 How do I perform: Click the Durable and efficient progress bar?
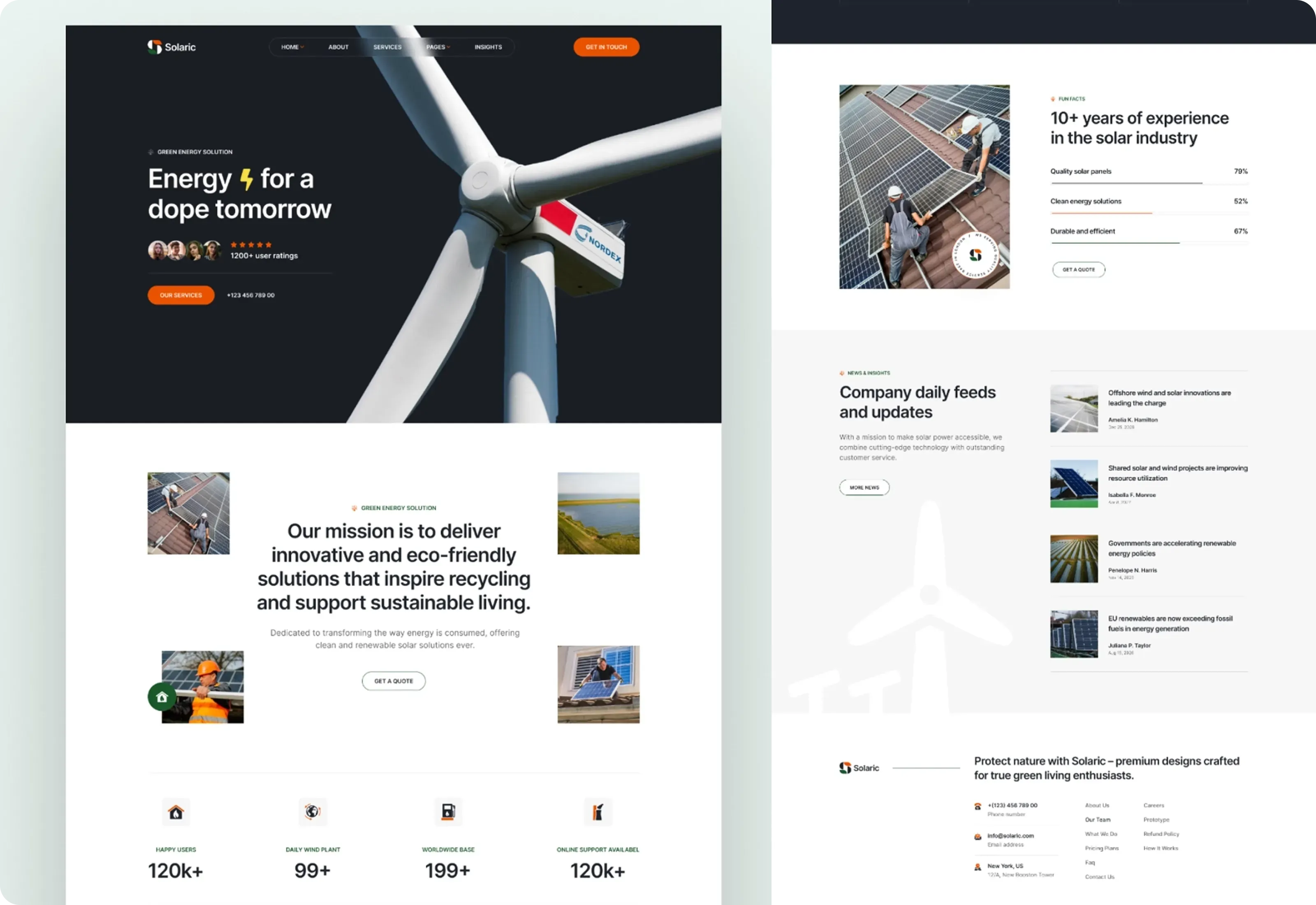1149,243
